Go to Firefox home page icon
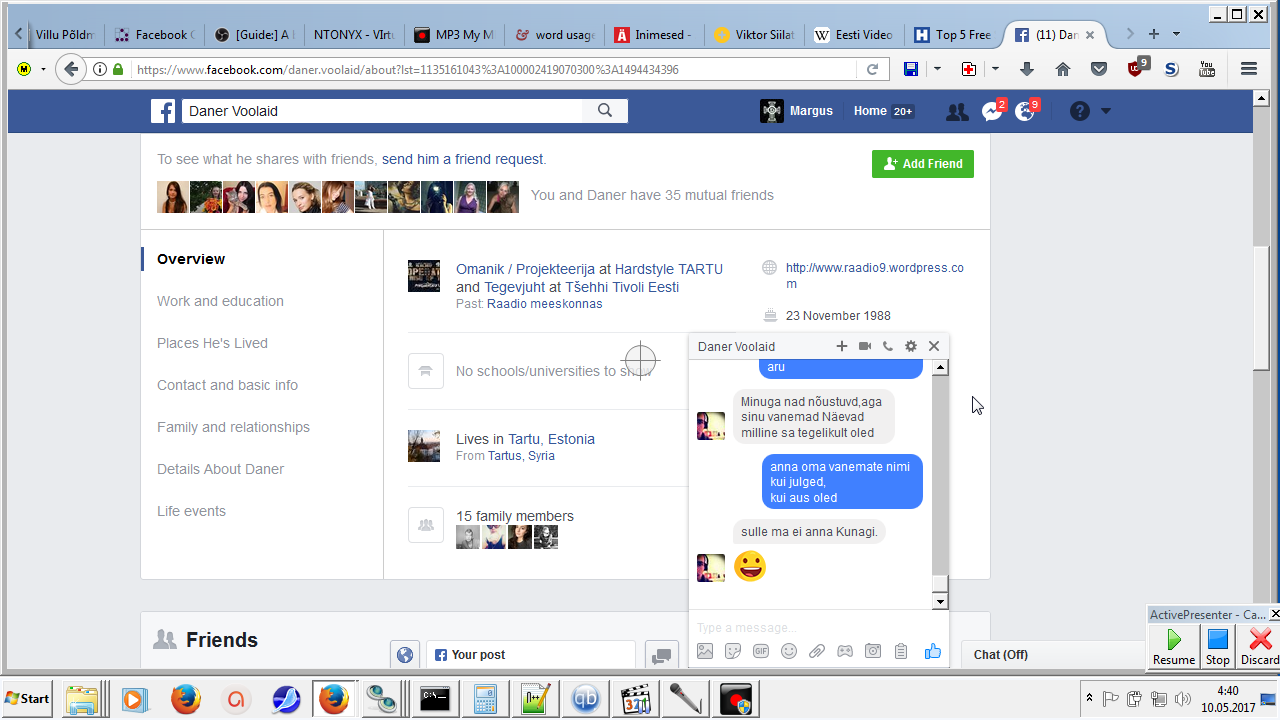 (1063, 69)
